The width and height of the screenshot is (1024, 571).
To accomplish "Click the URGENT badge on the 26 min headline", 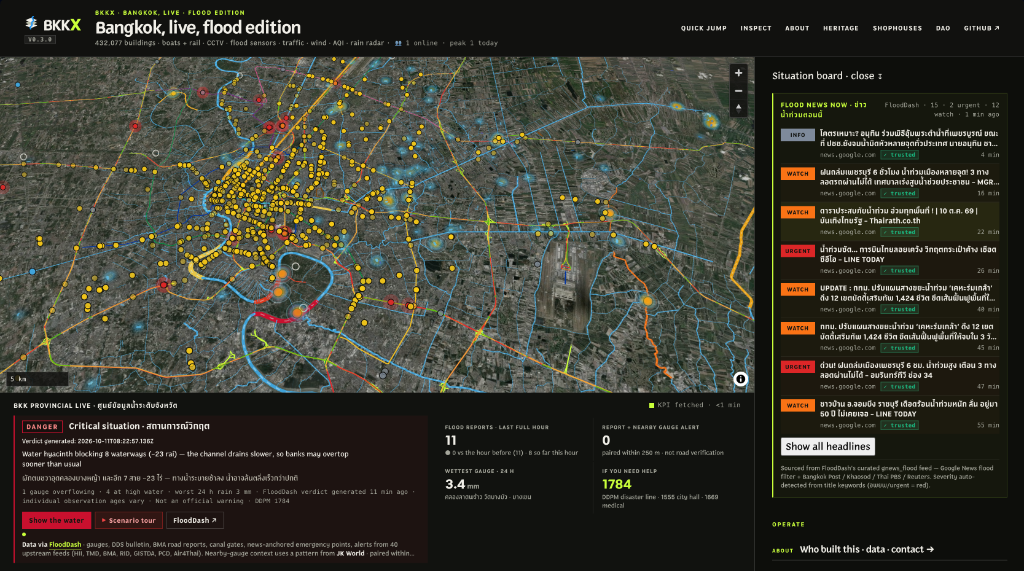I will (797, 251).
